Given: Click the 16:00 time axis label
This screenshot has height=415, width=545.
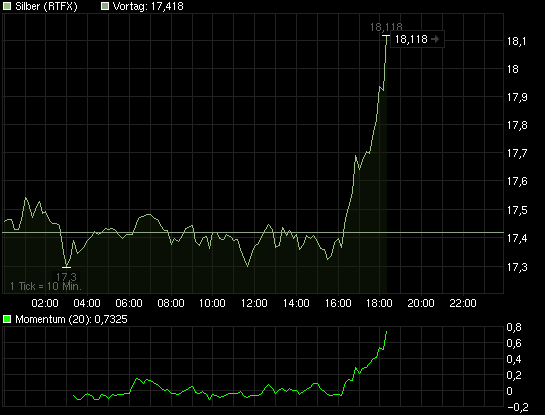Looking at the screenshot, I should (338, 303).
